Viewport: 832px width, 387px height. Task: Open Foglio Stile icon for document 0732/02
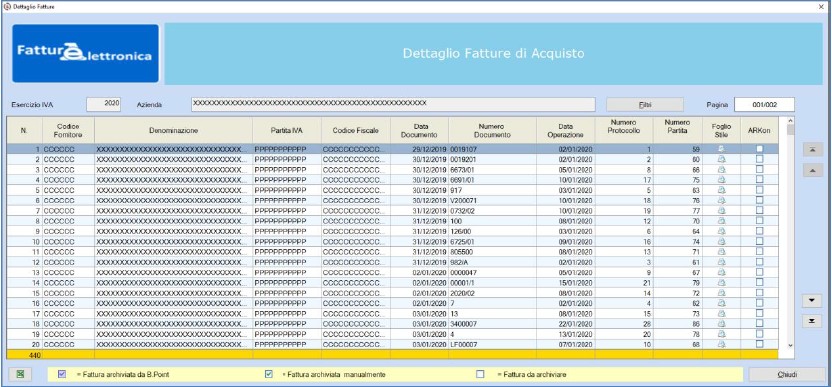[721, 211]
